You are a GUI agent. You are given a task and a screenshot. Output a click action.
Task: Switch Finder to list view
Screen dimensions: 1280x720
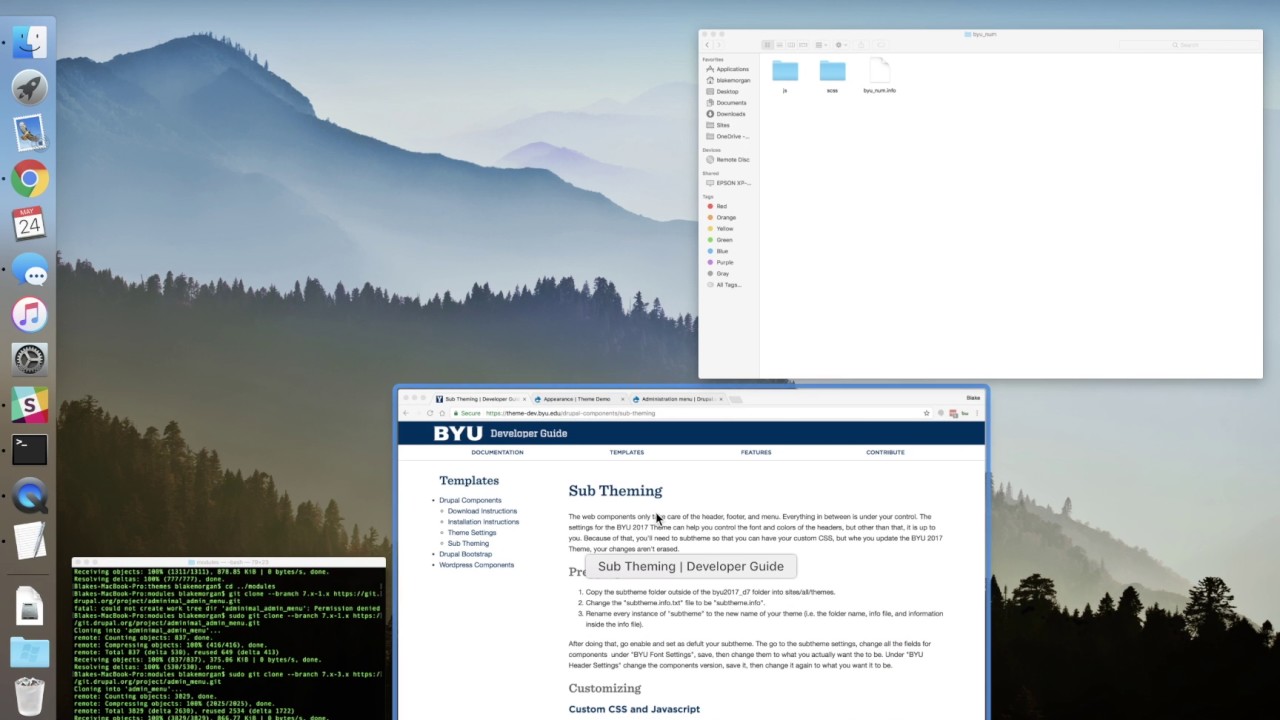coord(779,45)
